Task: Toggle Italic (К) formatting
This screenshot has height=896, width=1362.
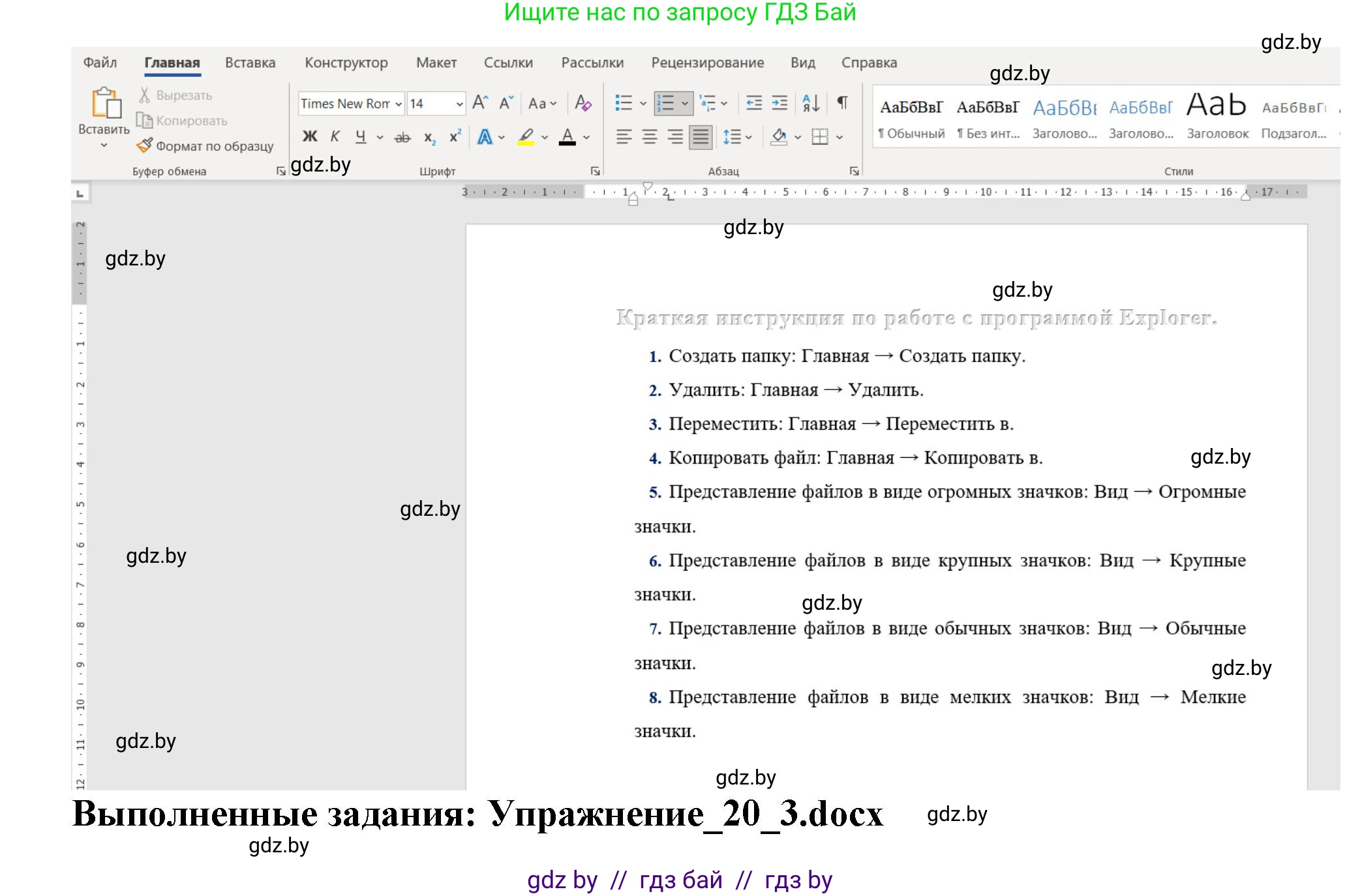Action: click(335, 137)
